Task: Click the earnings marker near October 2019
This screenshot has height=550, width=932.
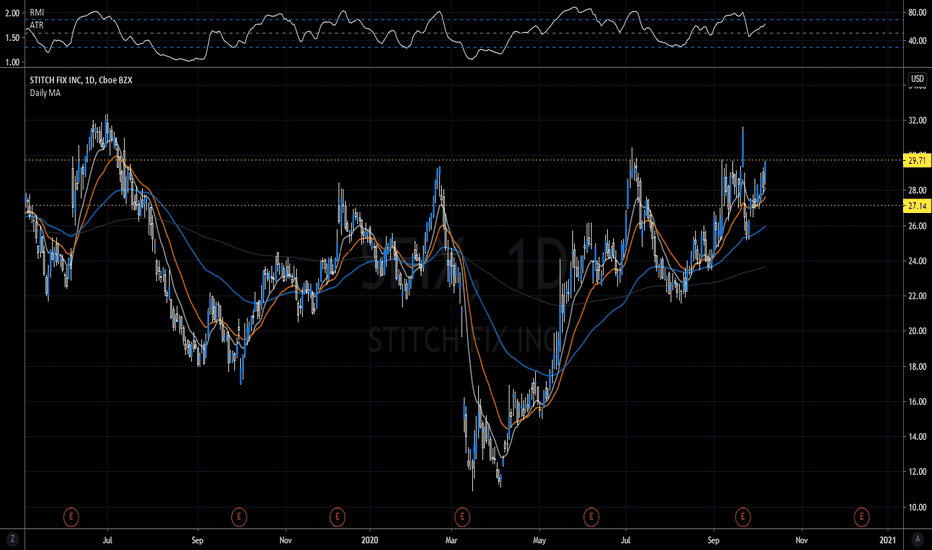Action: [239, 517]
